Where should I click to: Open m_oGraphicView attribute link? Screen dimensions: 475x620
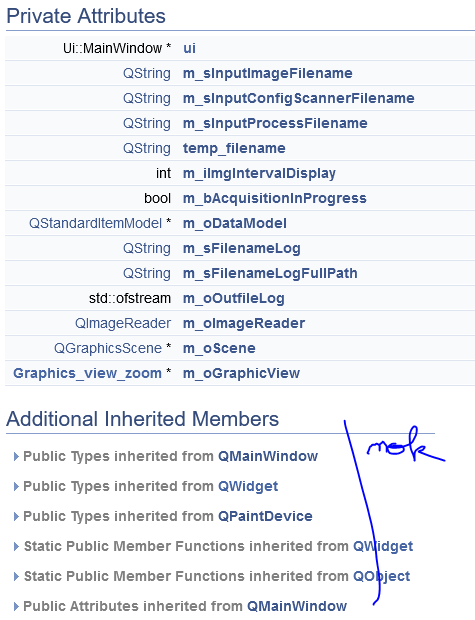point(241,373)
